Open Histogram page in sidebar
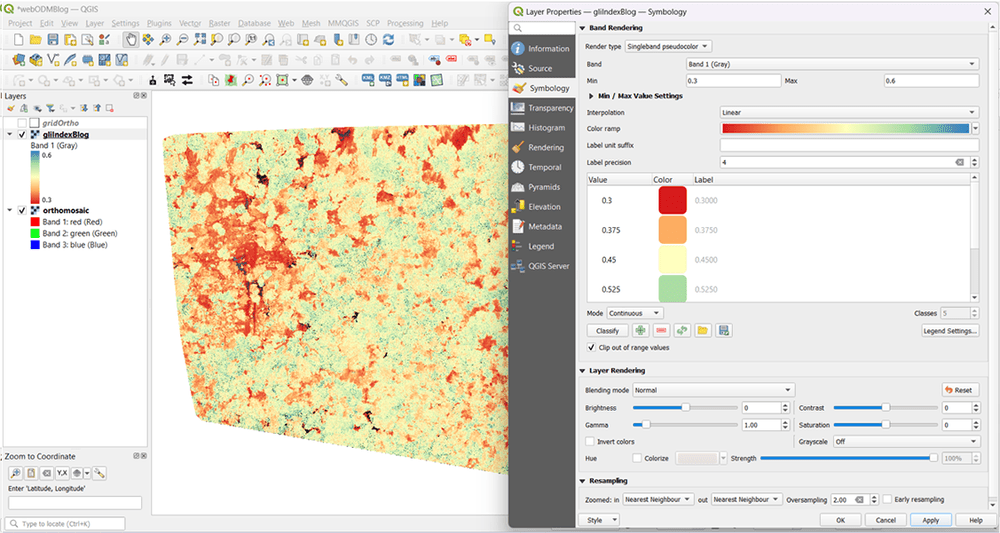 coord(545,128)
